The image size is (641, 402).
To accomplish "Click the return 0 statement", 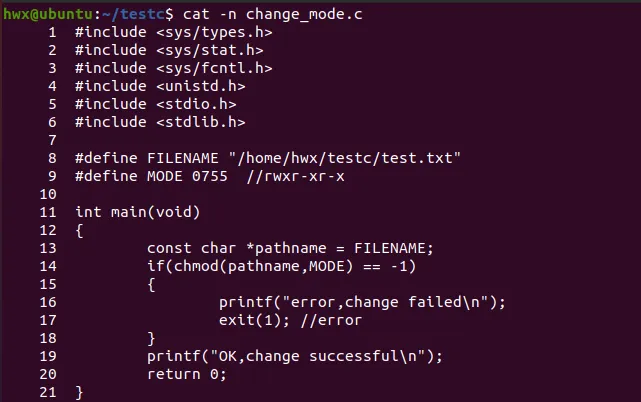I will (x=187, y=374).
